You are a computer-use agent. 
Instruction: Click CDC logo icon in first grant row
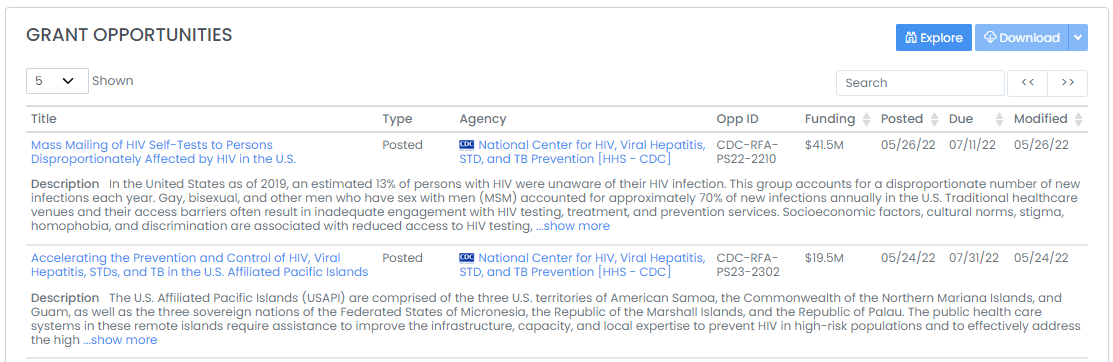pos(467,145)
